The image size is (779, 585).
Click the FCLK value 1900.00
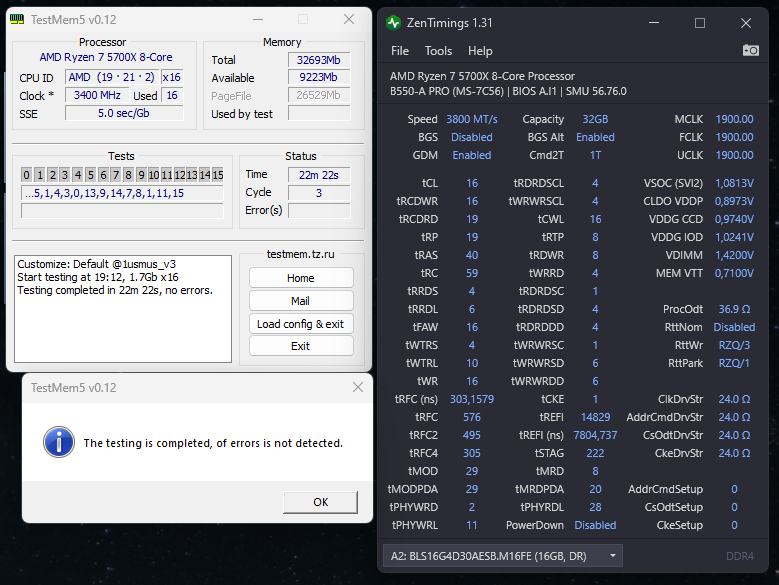click(734, 137)
